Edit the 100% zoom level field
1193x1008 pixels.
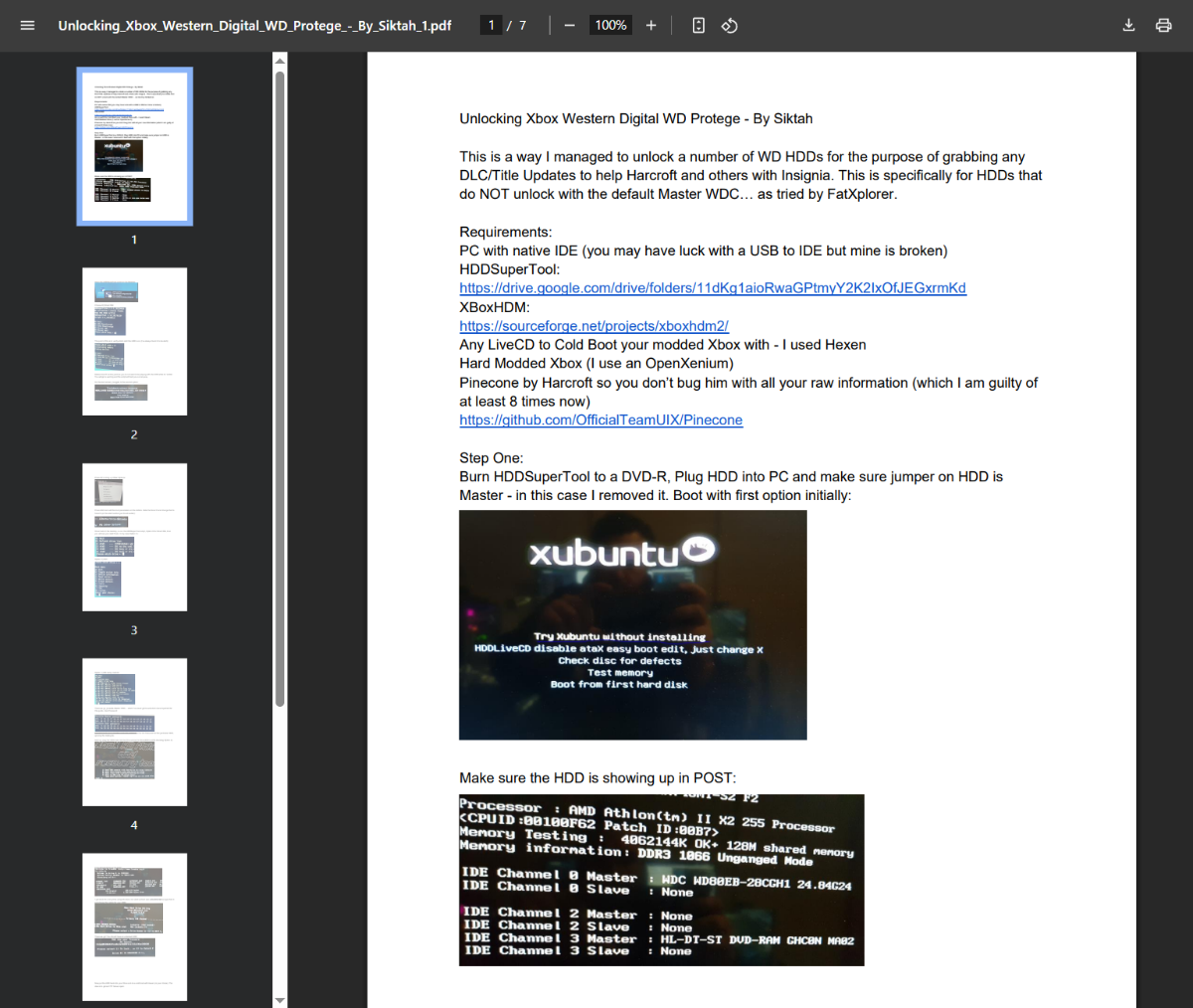610,25
